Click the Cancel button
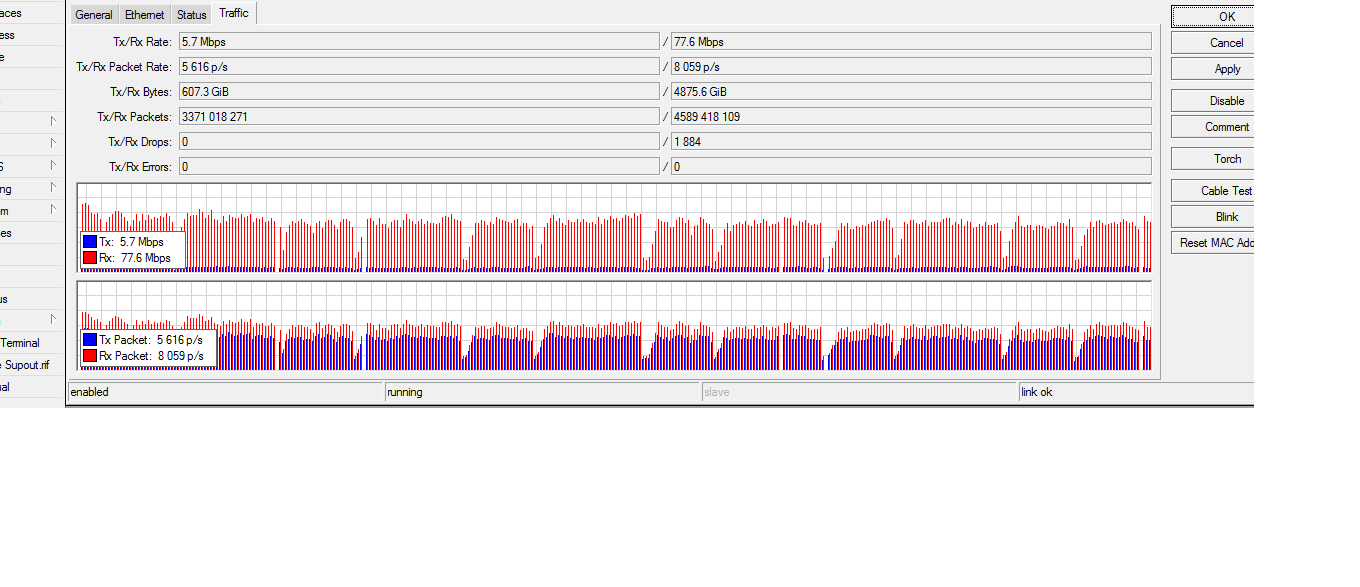This screenshot has height=587, width=1360. pos(1212,43)
